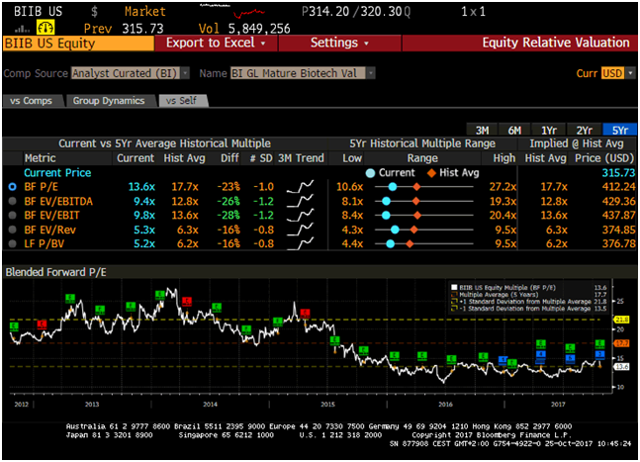Screen dimensions: 640x462
Task: Click the Blended Forward P/E chart title
Action: pyautogui.click(x=56, y=272)
